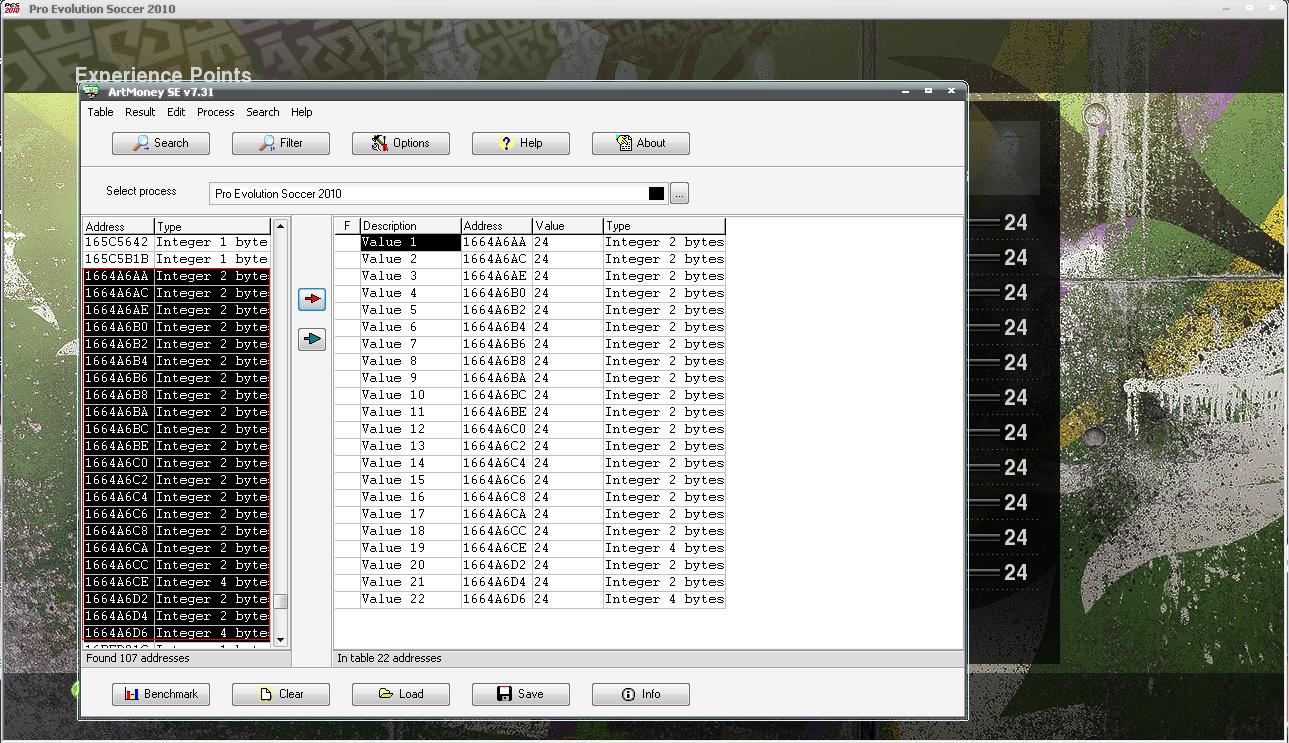
Task: Click the Search button
Action: click(x=161, y=143)
